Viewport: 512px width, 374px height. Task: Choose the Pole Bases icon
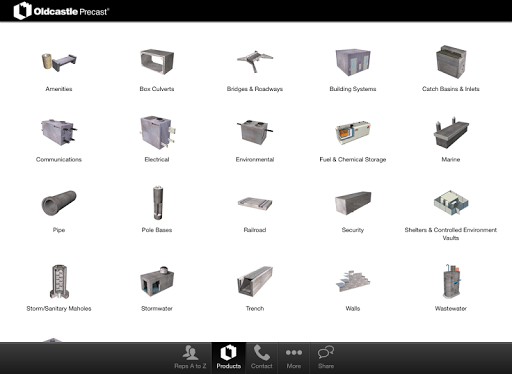157,203
